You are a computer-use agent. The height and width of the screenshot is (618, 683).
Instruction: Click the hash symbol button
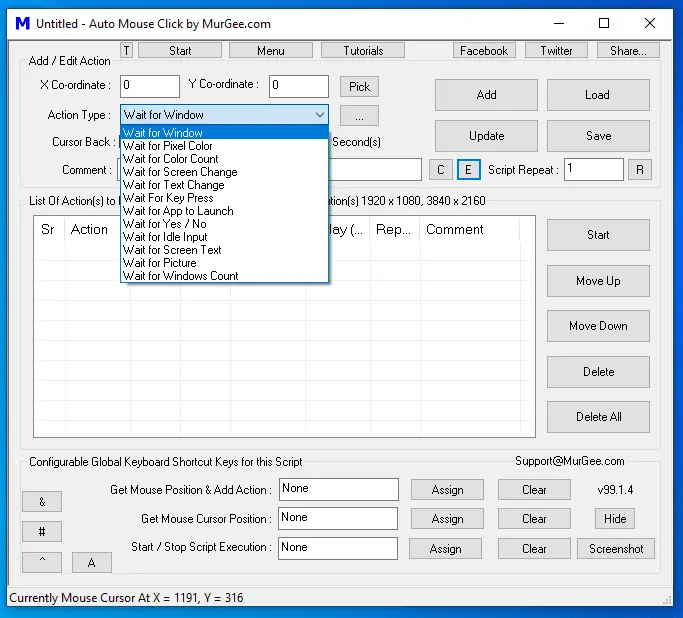pyautogui.click(x=42, y=531)
